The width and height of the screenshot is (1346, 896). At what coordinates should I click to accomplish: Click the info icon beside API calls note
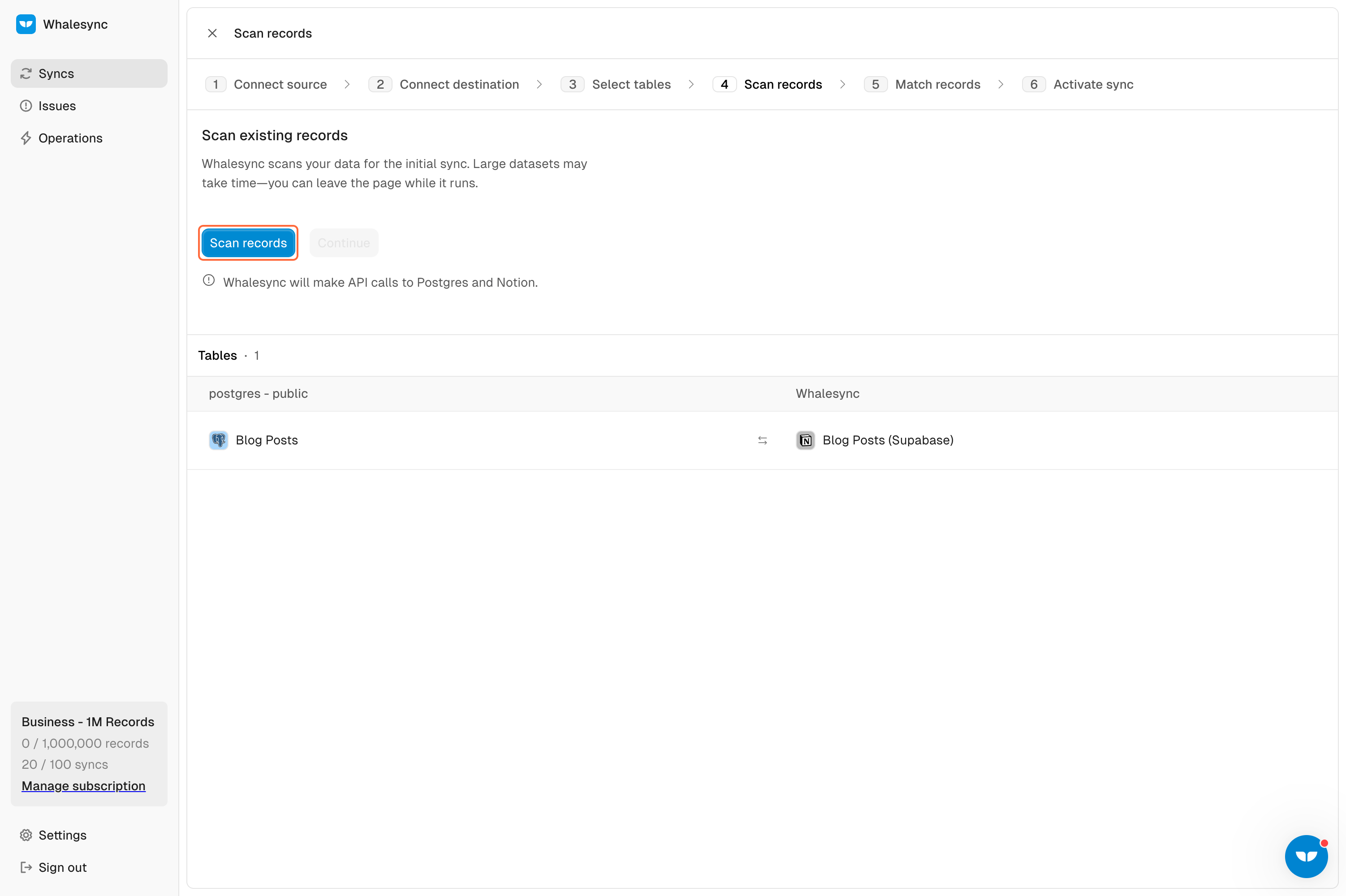209,280
